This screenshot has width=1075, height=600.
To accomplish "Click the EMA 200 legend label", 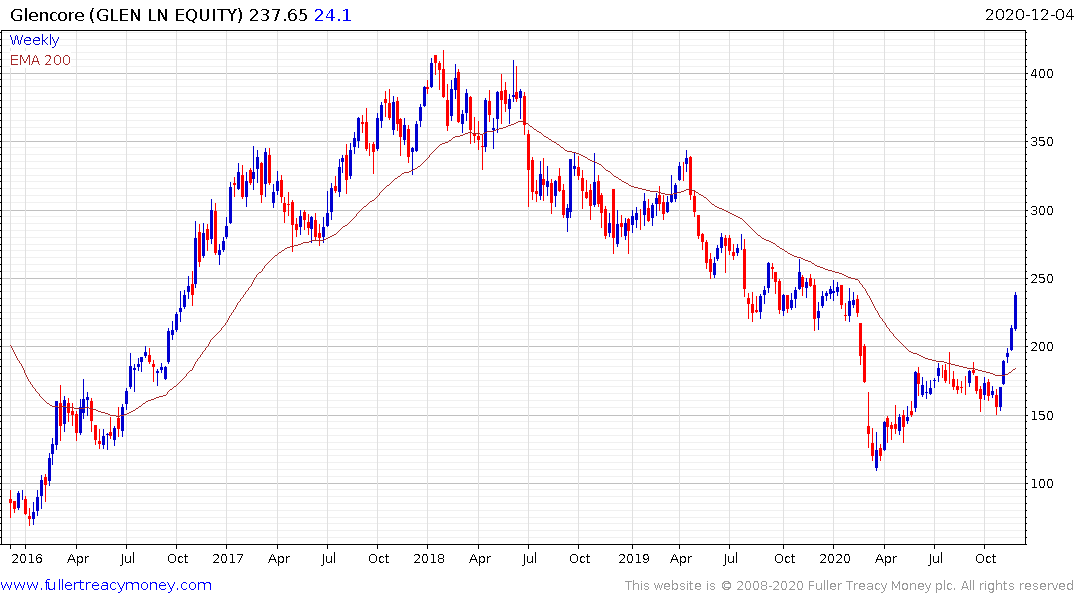I will 40,60.
